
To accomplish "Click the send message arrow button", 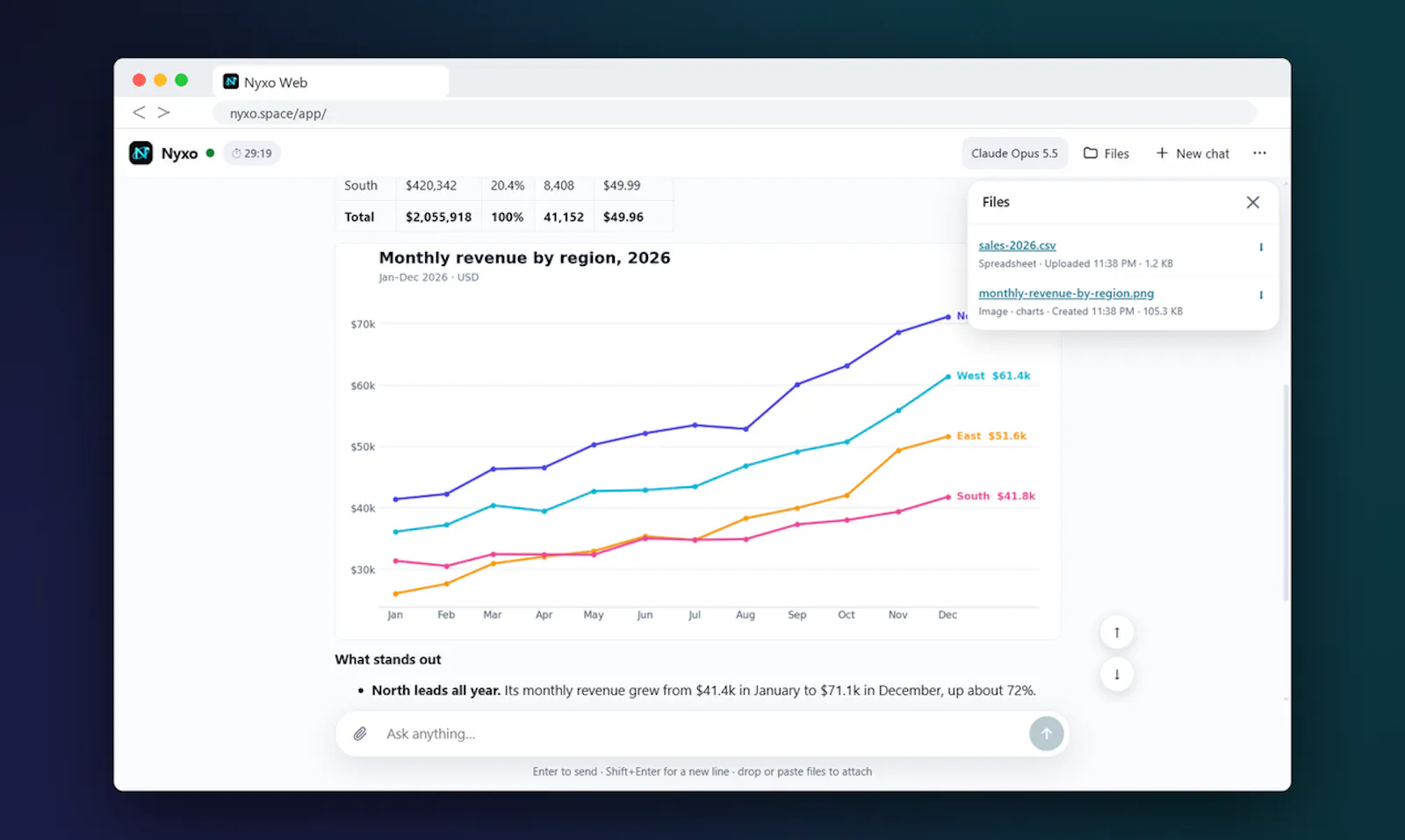I will click(1046, 734).
